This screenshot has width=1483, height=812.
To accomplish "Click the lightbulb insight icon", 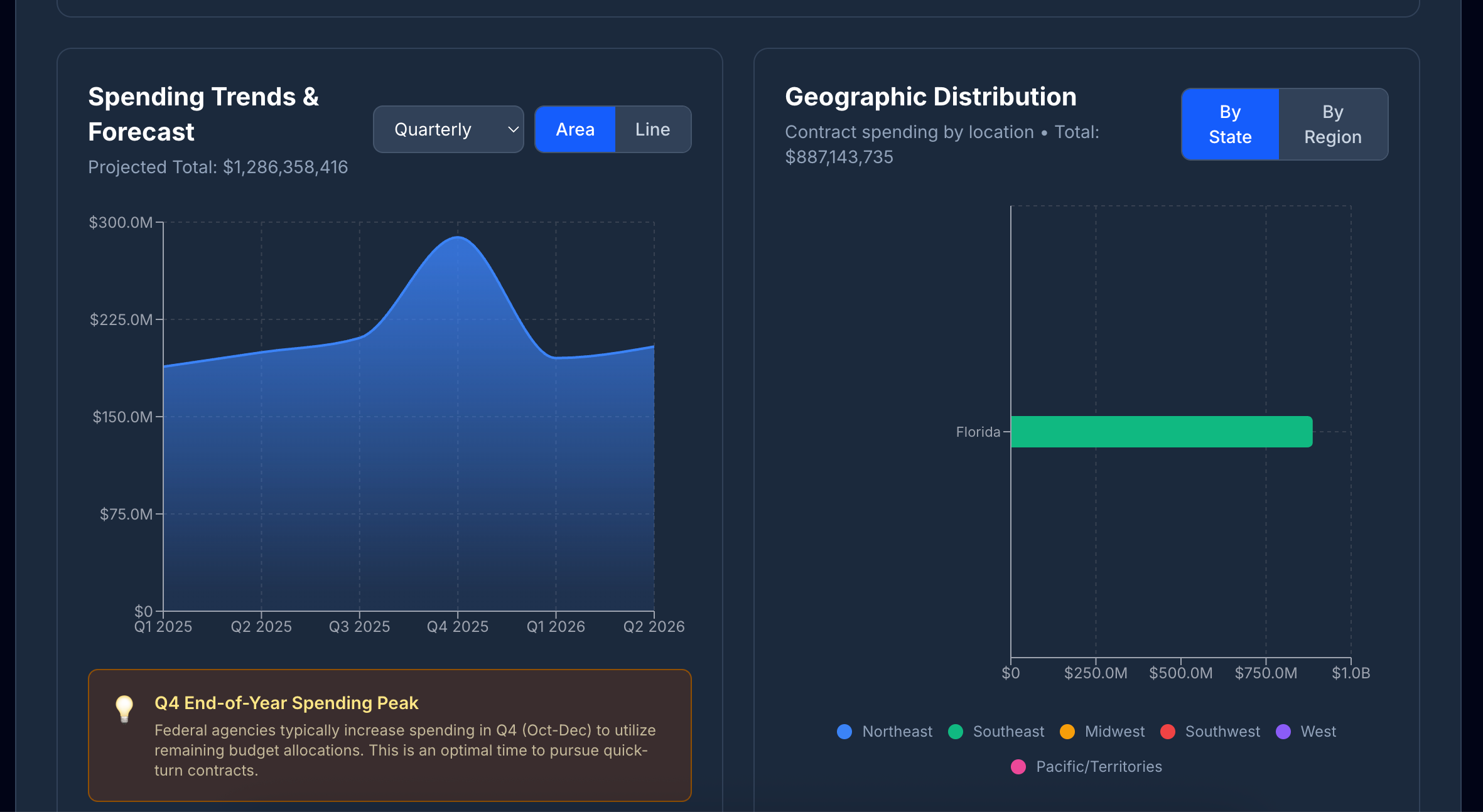I will (124, 708).
